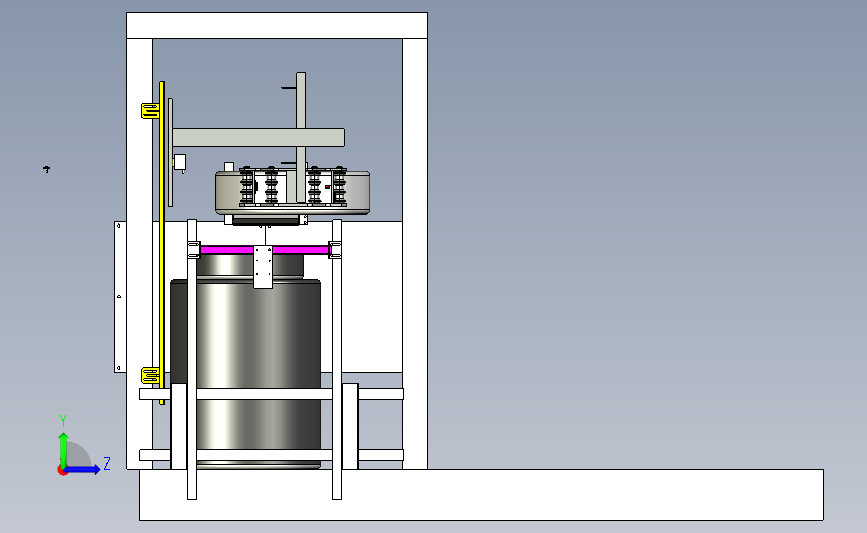This screenshot has width=867, height=533.
Task: Click the red origin ball of the axis triad
Action: click(x=62, y=471)
